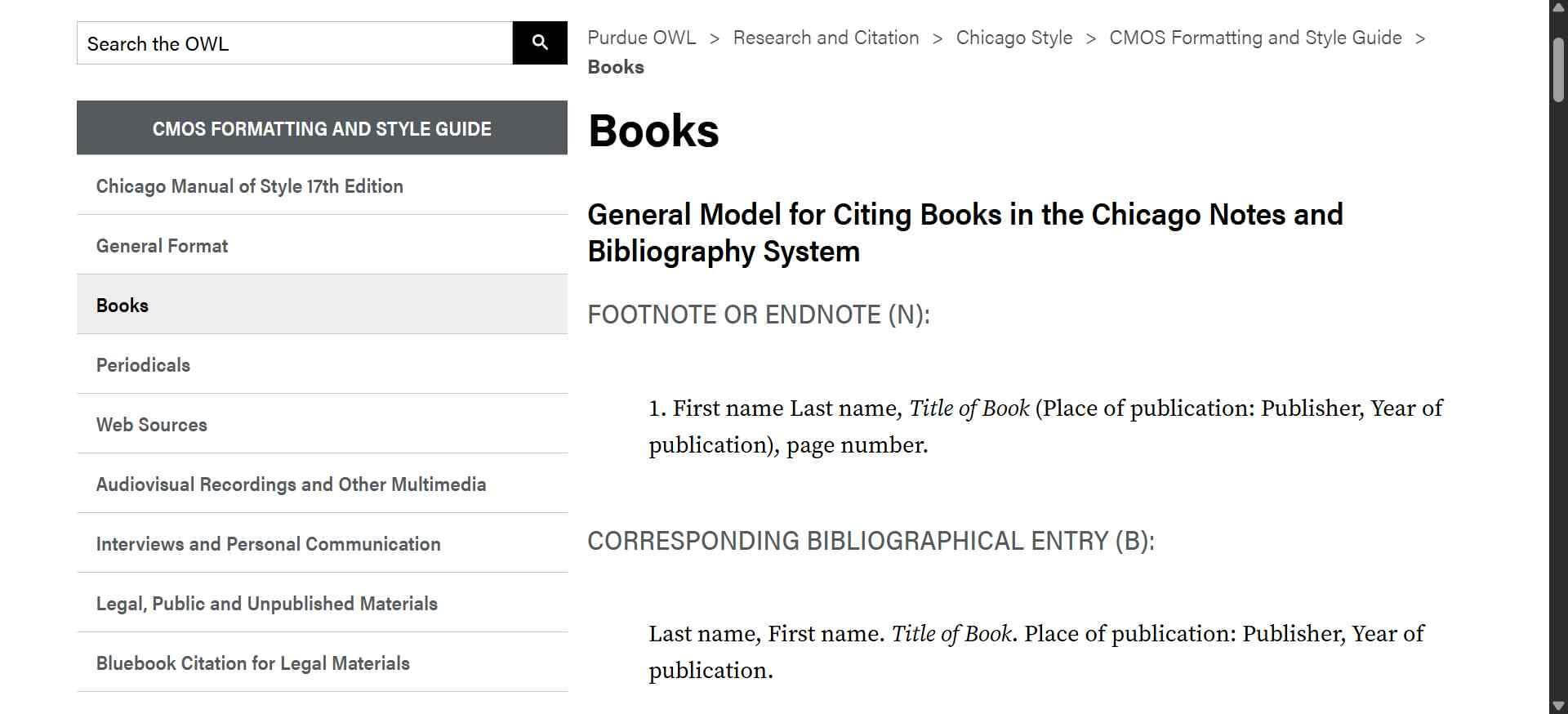Open Audiovisual Recordings and Other Multimedia
1568x714 pixels.
[291, 484]
